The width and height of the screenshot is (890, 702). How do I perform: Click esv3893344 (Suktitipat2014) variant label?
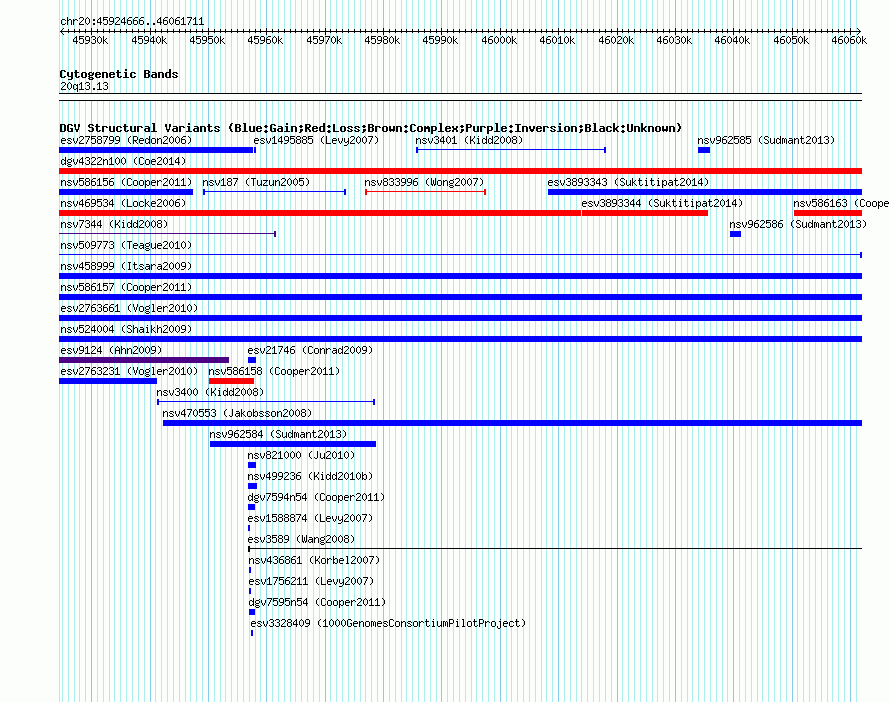662,203
